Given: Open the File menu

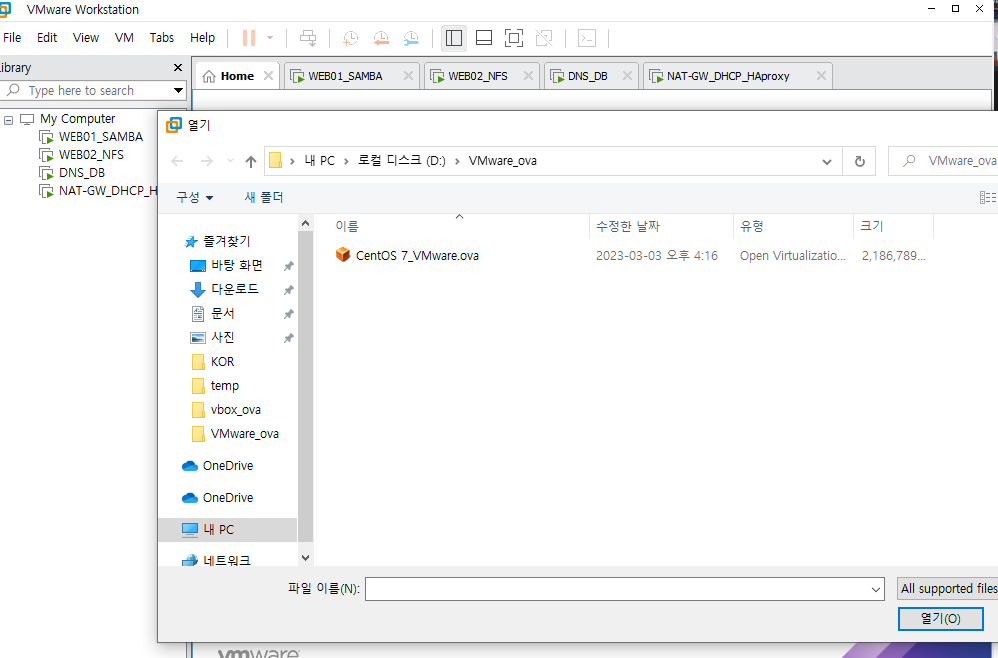Looking at the screenshot, I should tap(12, 38).
